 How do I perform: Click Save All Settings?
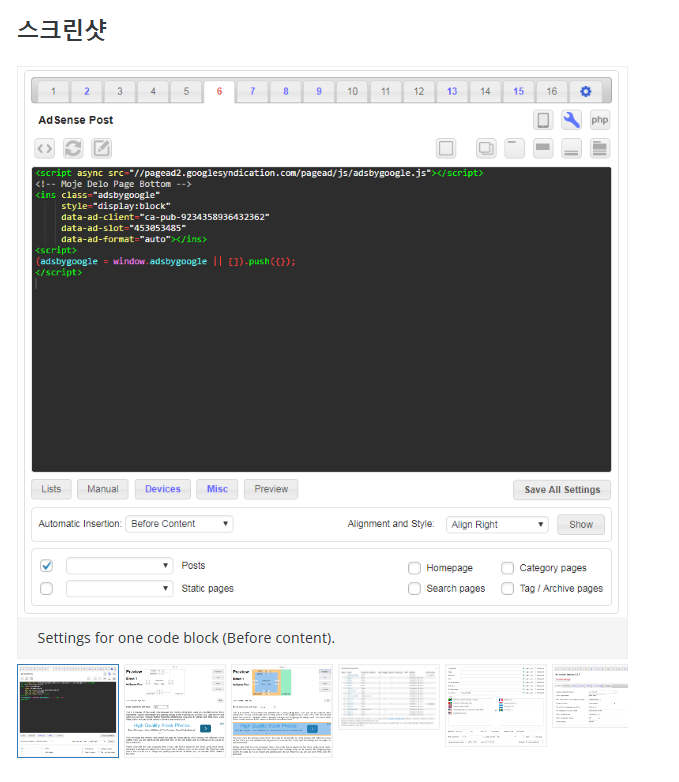(562, 490)
